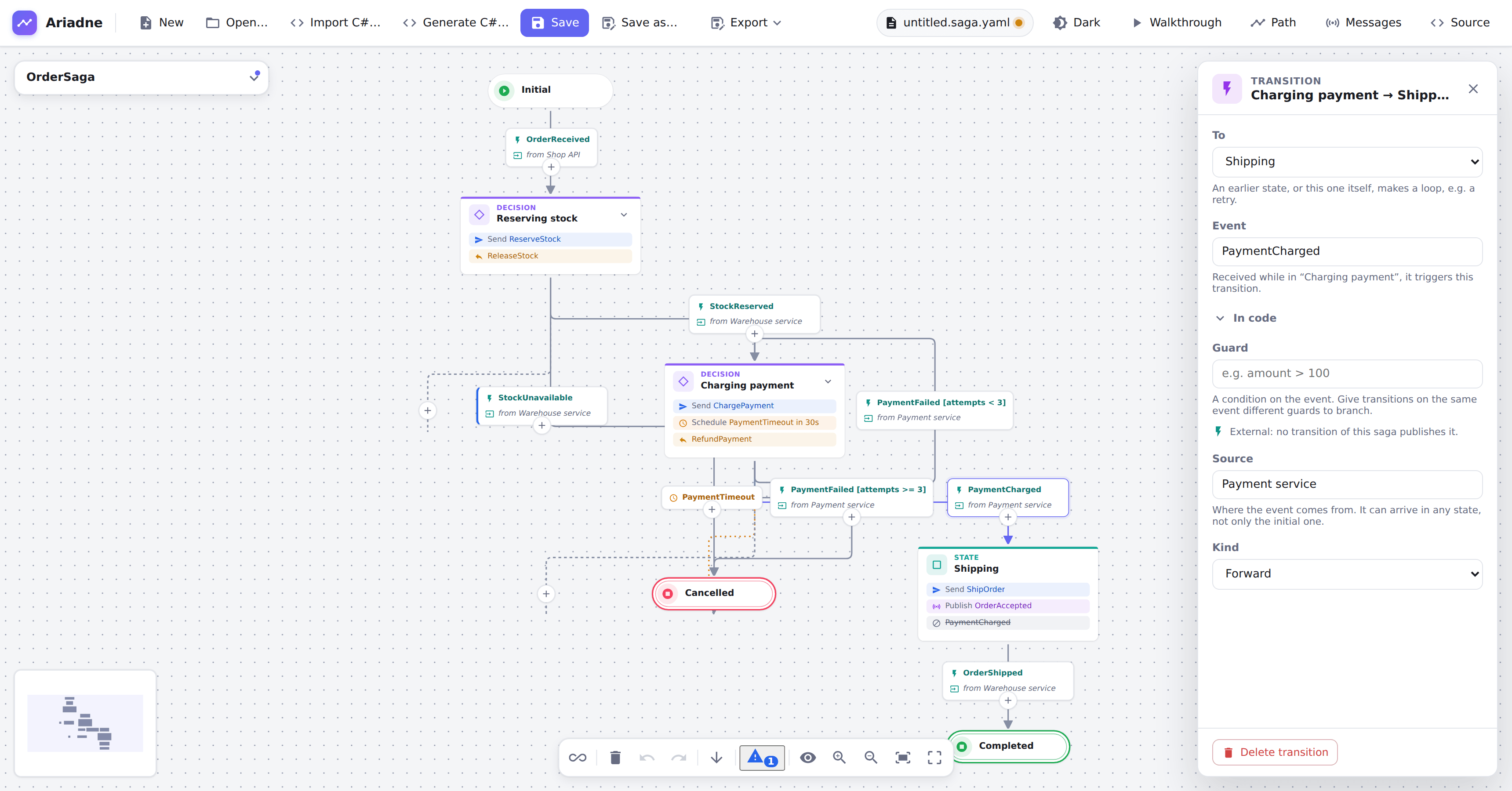Click the down arrow layout icon
Viewport: 1512px width, 791px height.
click(x=716, y=758)
